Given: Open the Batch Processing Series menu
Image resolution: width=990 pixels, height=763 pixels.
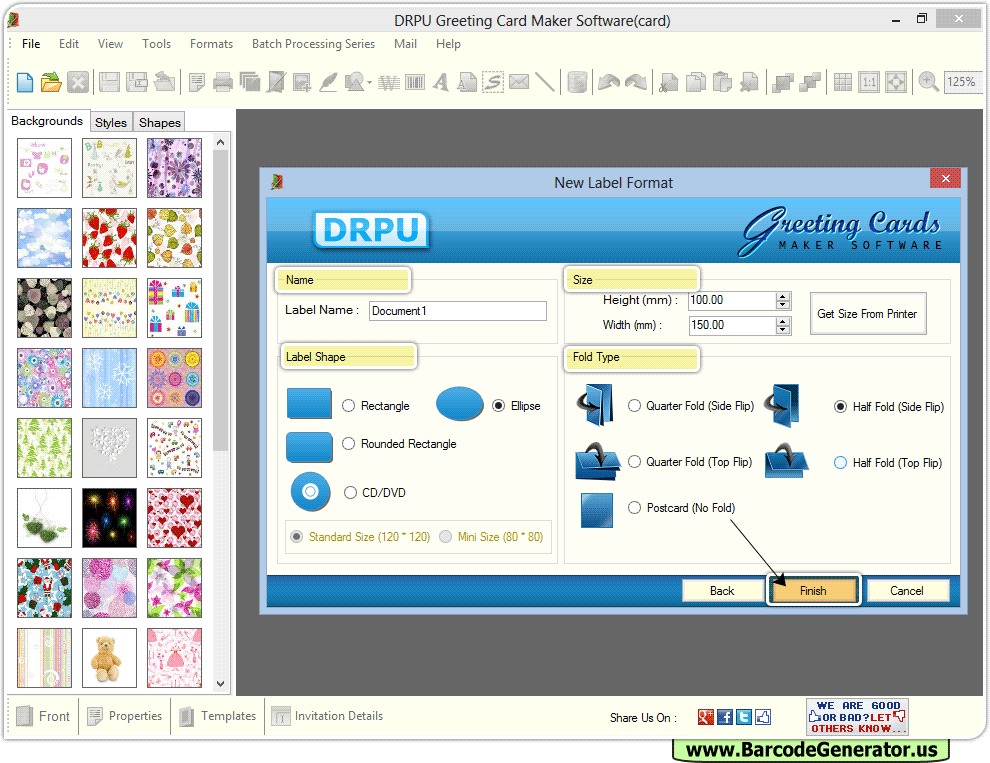Looking at the screenshot, I should (x=313, y=44).
